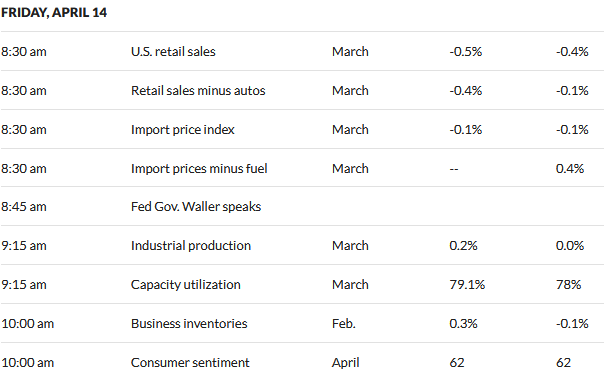This screenshot has height=376, width=604.
Task: Select the Friday, April 14 heading
Action: click(54, 13)
